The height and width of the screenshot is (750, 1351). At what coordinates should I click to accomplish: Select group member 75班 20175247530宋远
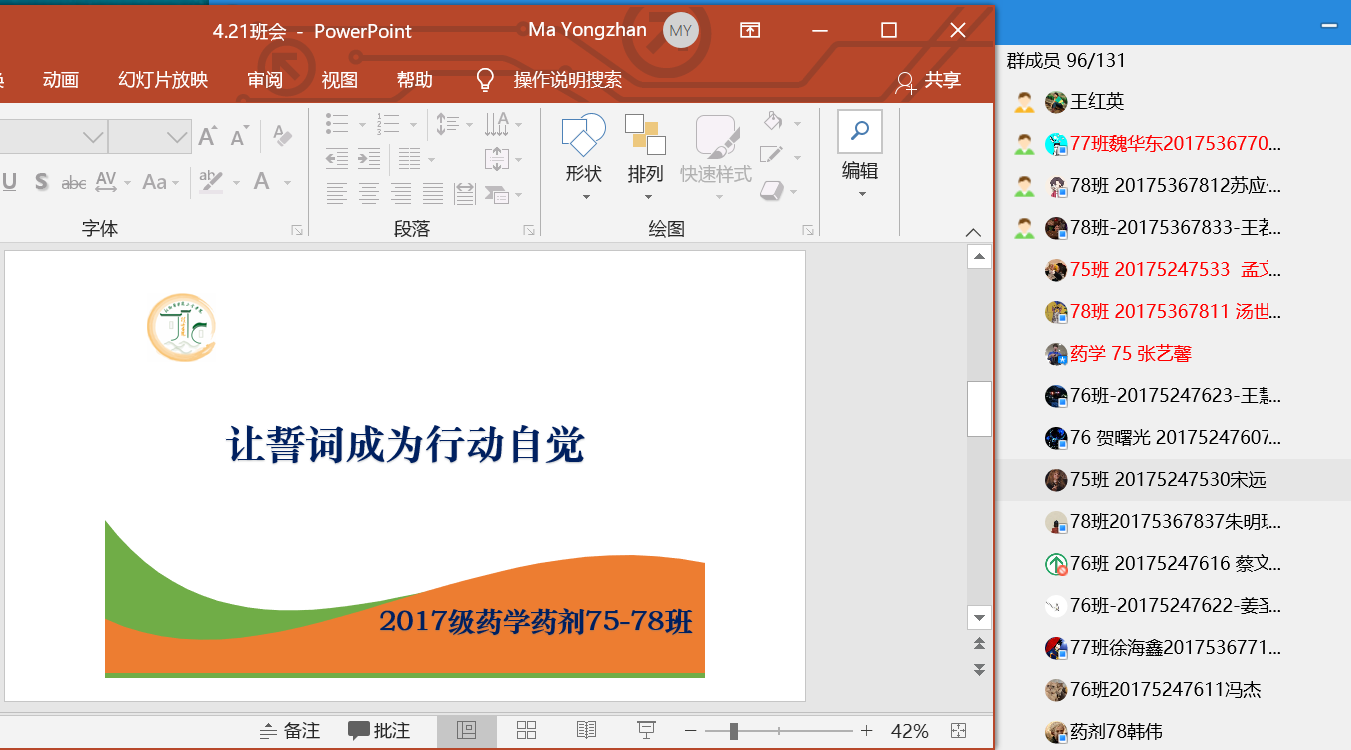[x=1168, y=480]
